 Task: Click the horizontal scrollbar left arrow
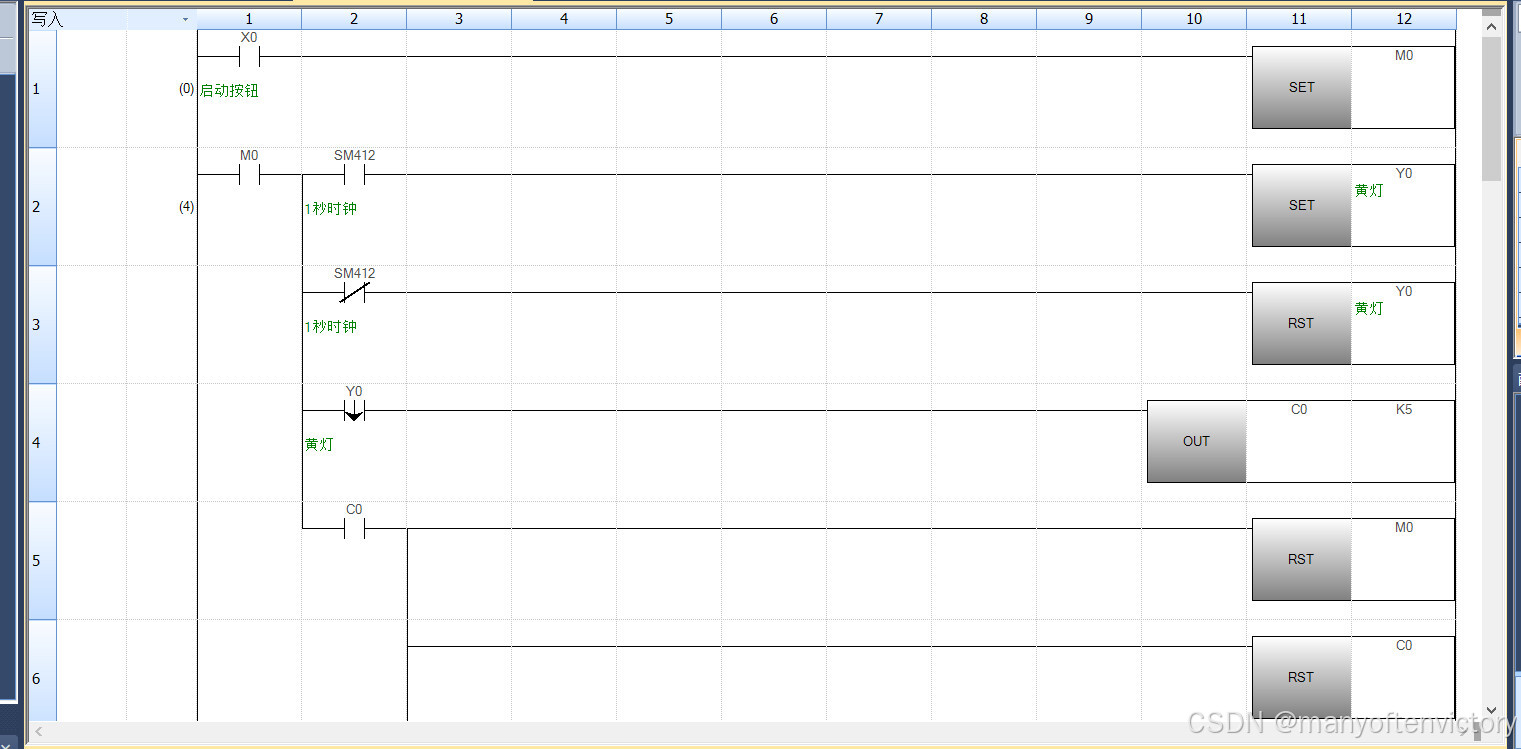41,731
